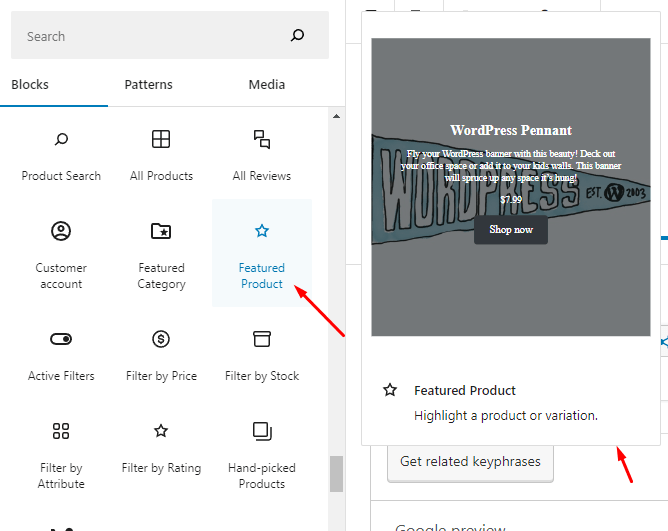The image size is (668, 531).
Task: Click the WordPress Pennant title text
Action: 511,130
